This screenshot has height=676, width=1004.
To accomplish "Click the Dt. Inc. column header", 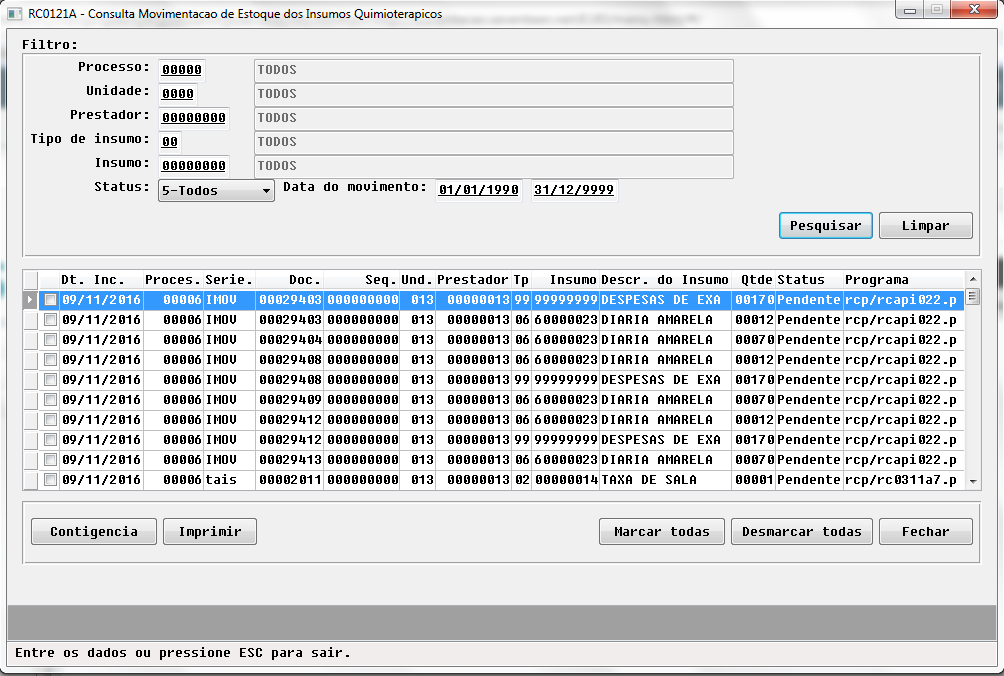I will click(x=101, y=280).
